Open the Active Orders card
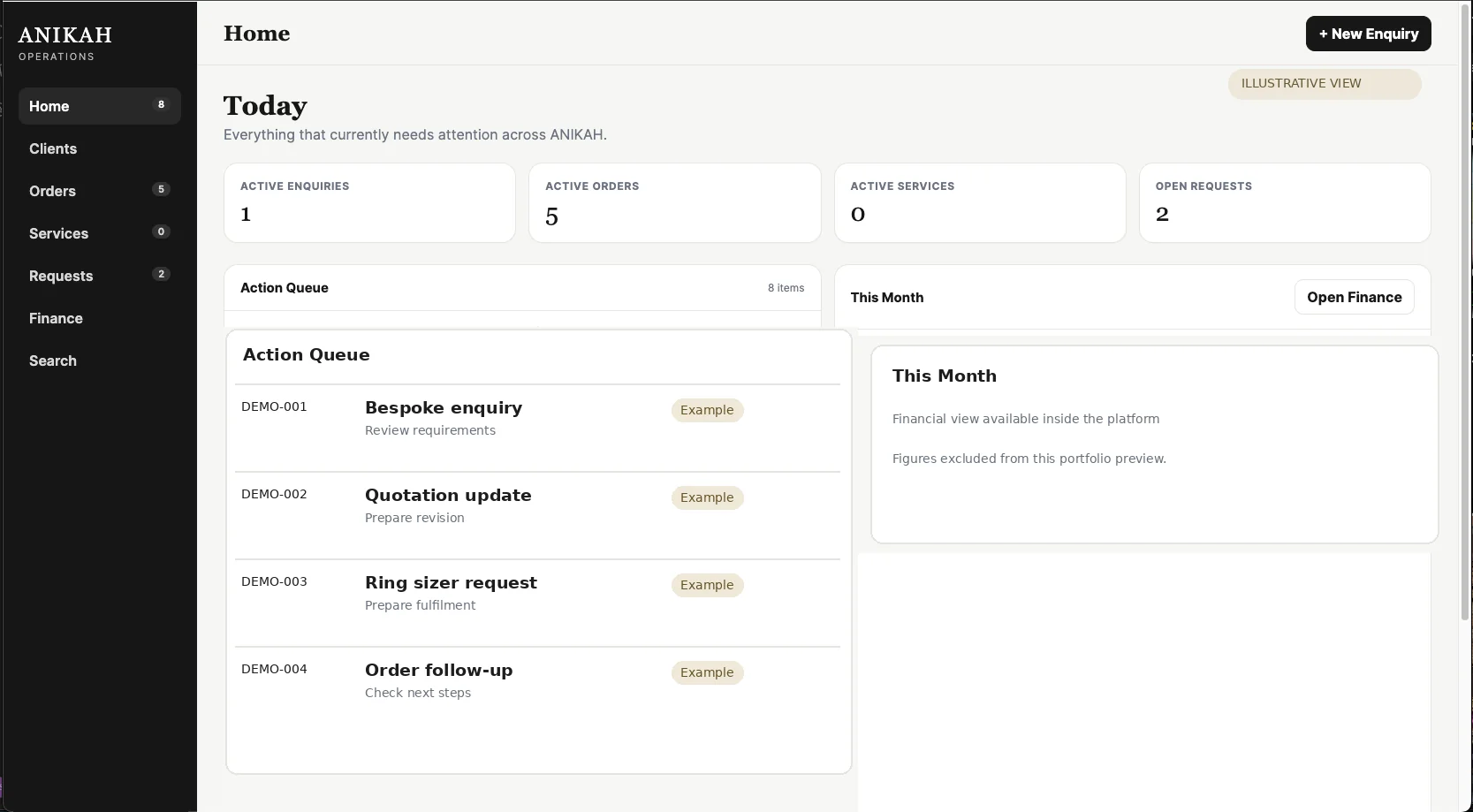 (x=675, y=202)
